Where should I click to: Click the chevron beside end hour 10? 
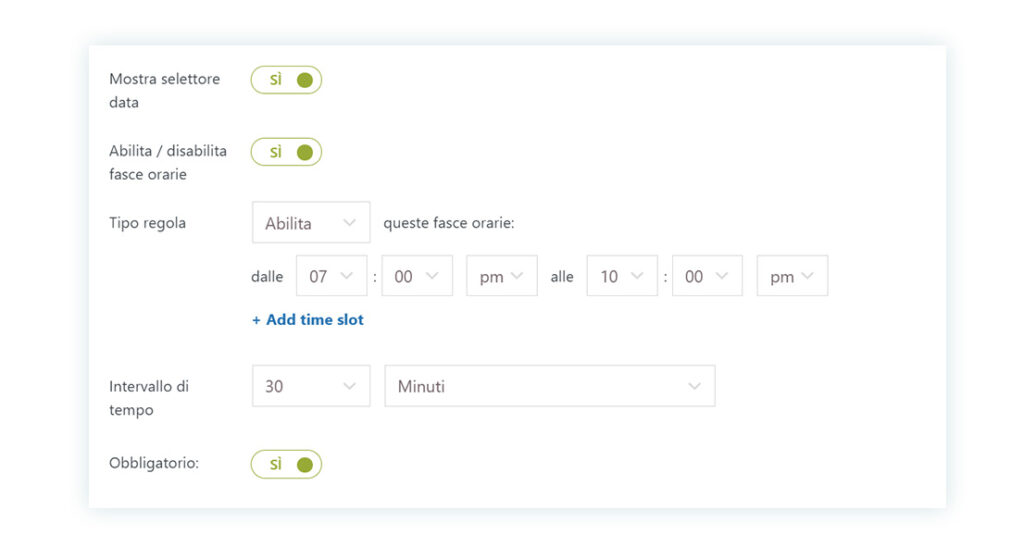(x=637, y=275)
